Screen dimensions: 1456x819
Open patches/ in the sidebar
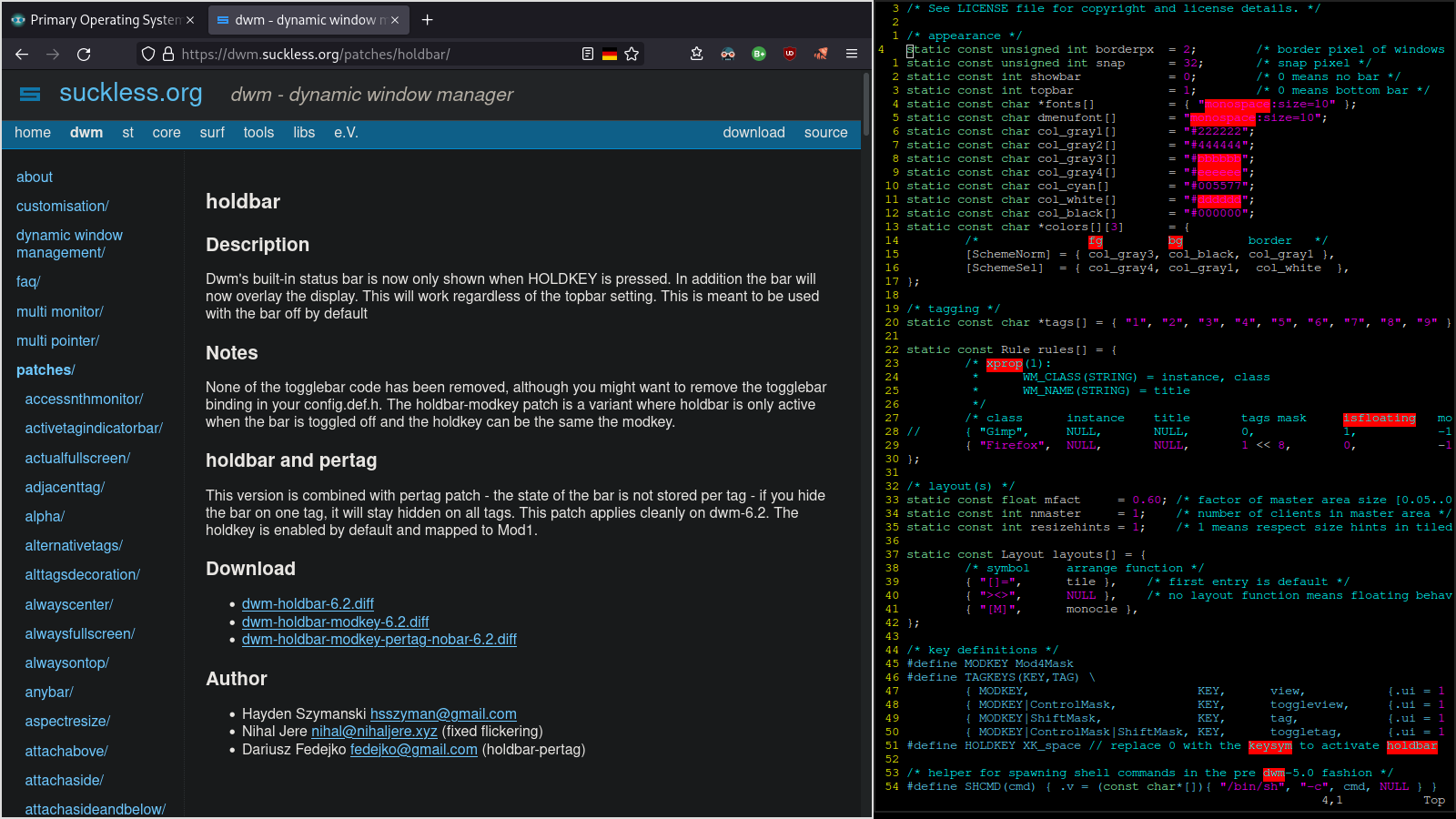(45, 370)
